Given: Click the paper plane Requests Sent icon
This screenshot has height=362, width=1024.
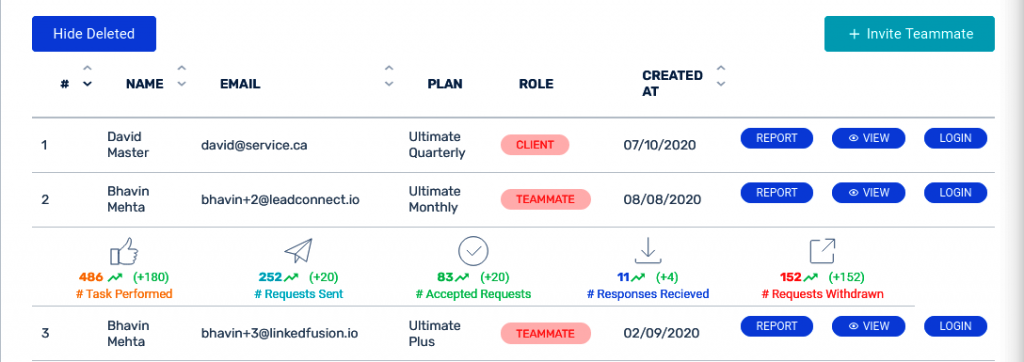Looking at the screenshot, I should coord(298,251).
